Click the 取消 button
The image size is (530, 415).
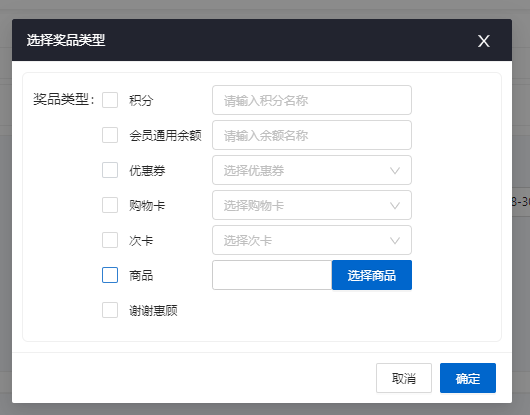[404, 378]
